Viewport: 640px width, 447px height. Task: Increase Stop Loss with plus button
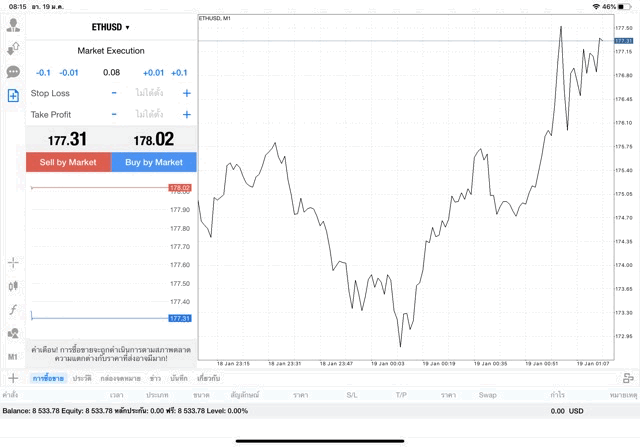[x=186, y=93]
